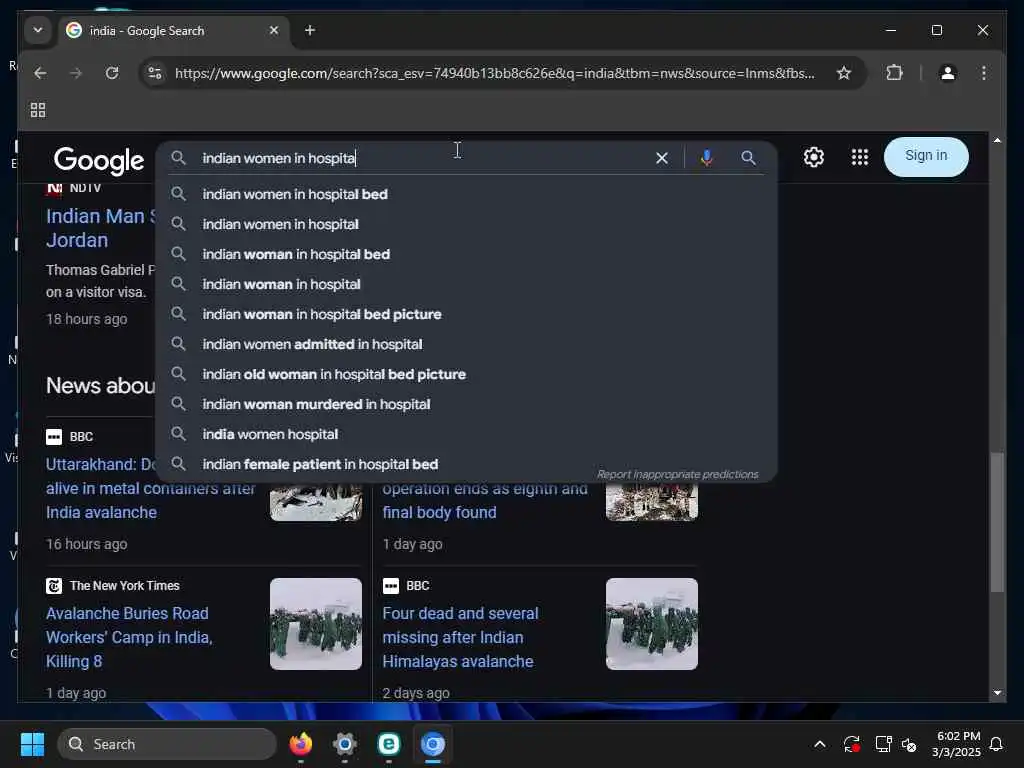1024x768 pixels.
Task: Switch to Chromium in the taskbar
Action: point(432,744)
